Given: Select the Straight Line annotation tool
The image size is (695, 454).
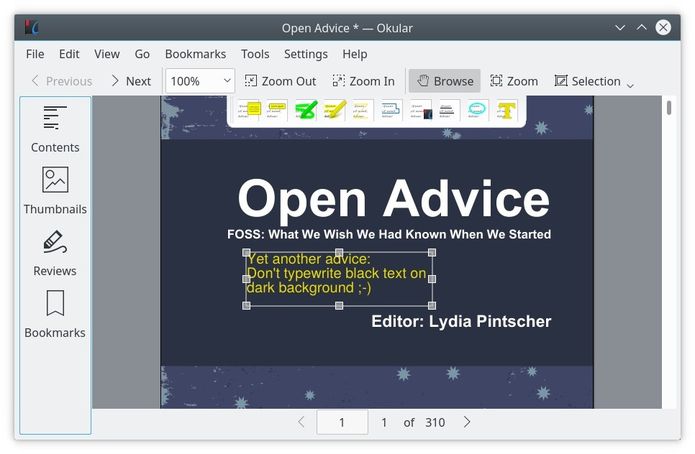Looking at the screenshot, I should [361, 110].
